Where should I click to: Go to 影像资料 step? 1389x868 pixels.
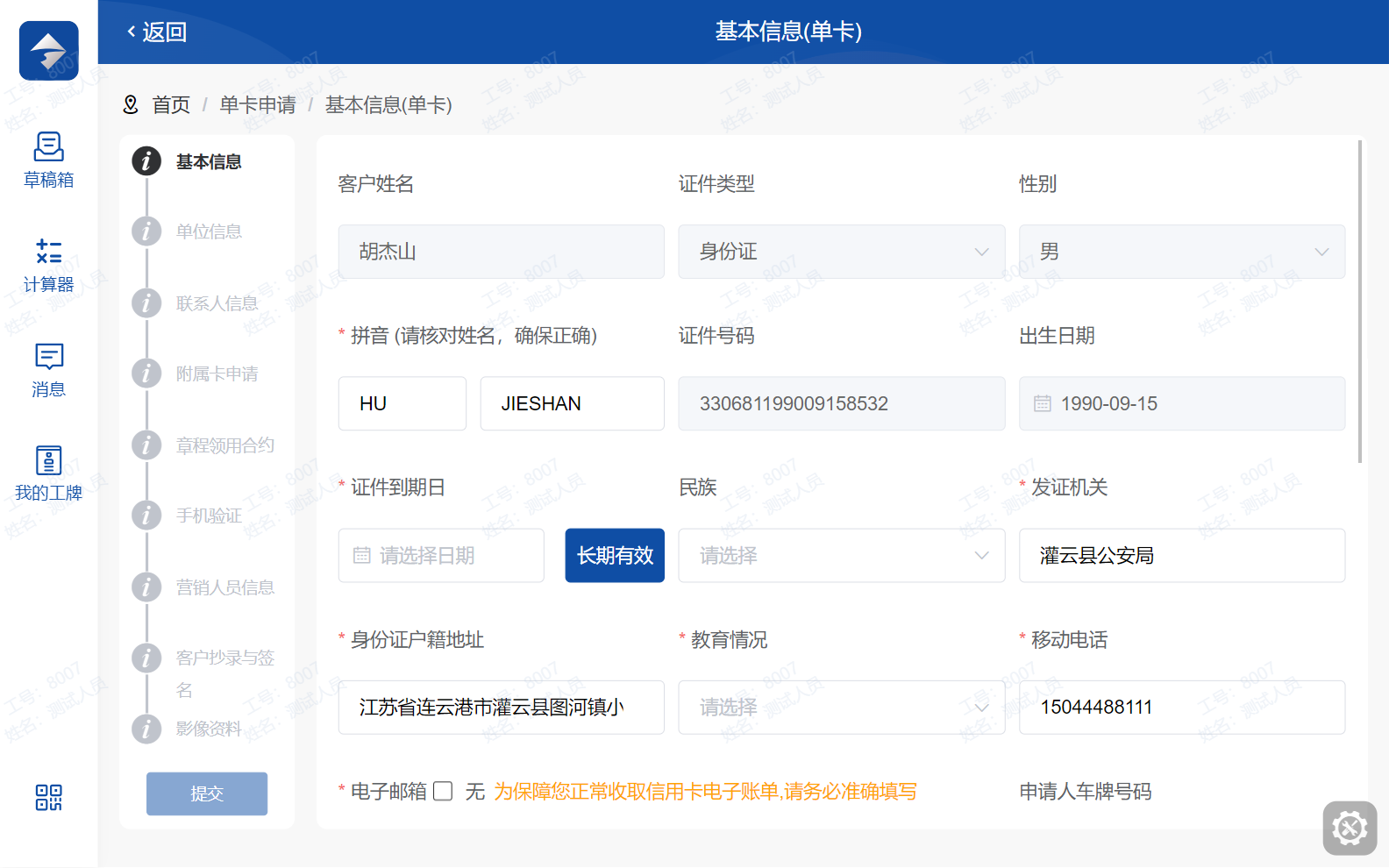209,729
